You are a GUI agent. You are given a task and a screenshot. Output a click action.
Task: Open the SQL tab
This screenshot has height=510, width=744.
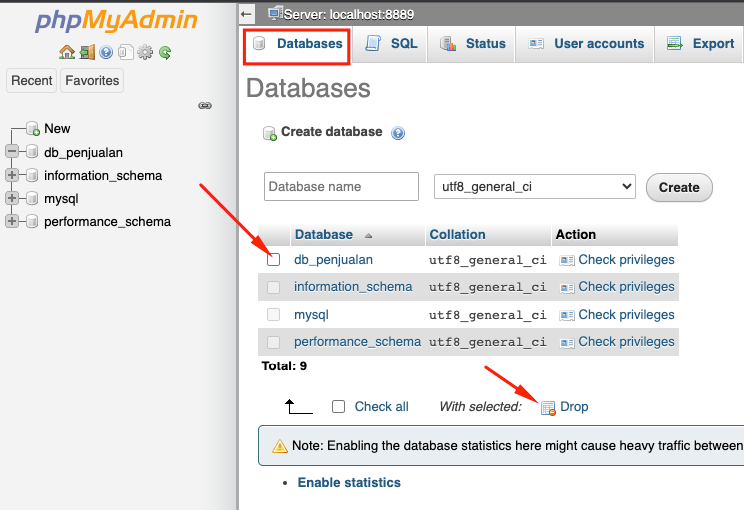391,44
